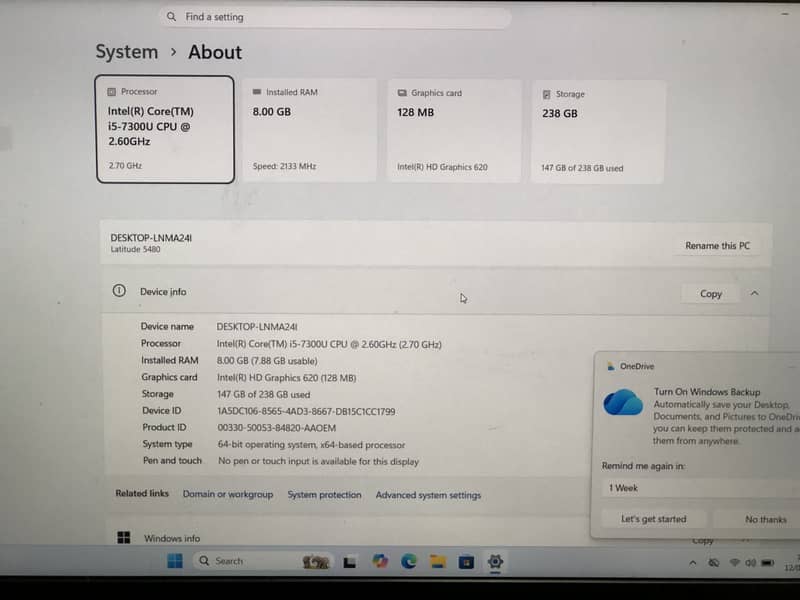The image size is (800, 600).
Task: Click the OneDrive popup title label
Action: 637,366
